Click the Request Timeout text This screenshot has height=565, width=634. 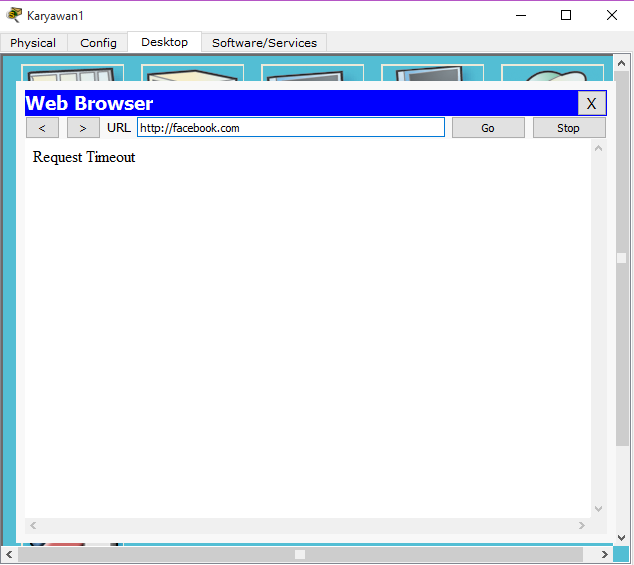(84, 157)
